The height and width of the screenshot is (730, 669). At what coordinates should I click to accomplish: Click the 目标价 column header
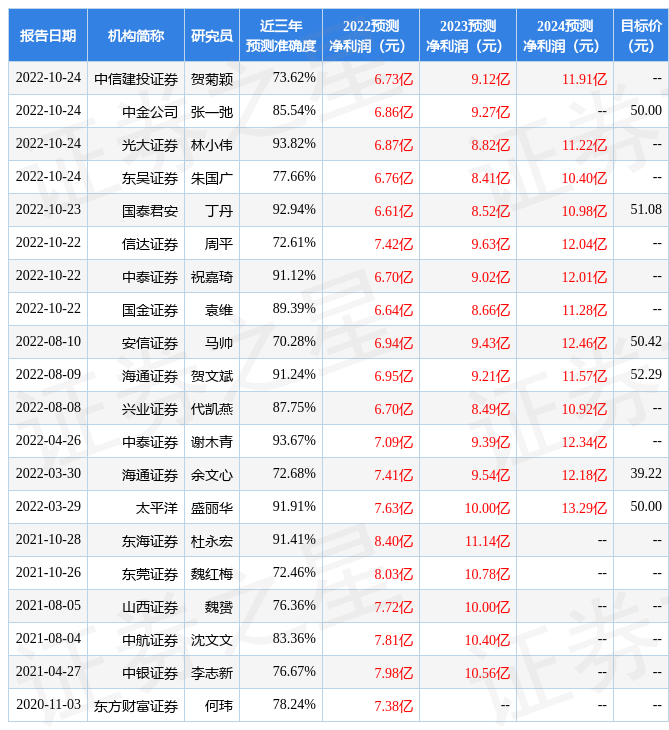click(641, 35)
